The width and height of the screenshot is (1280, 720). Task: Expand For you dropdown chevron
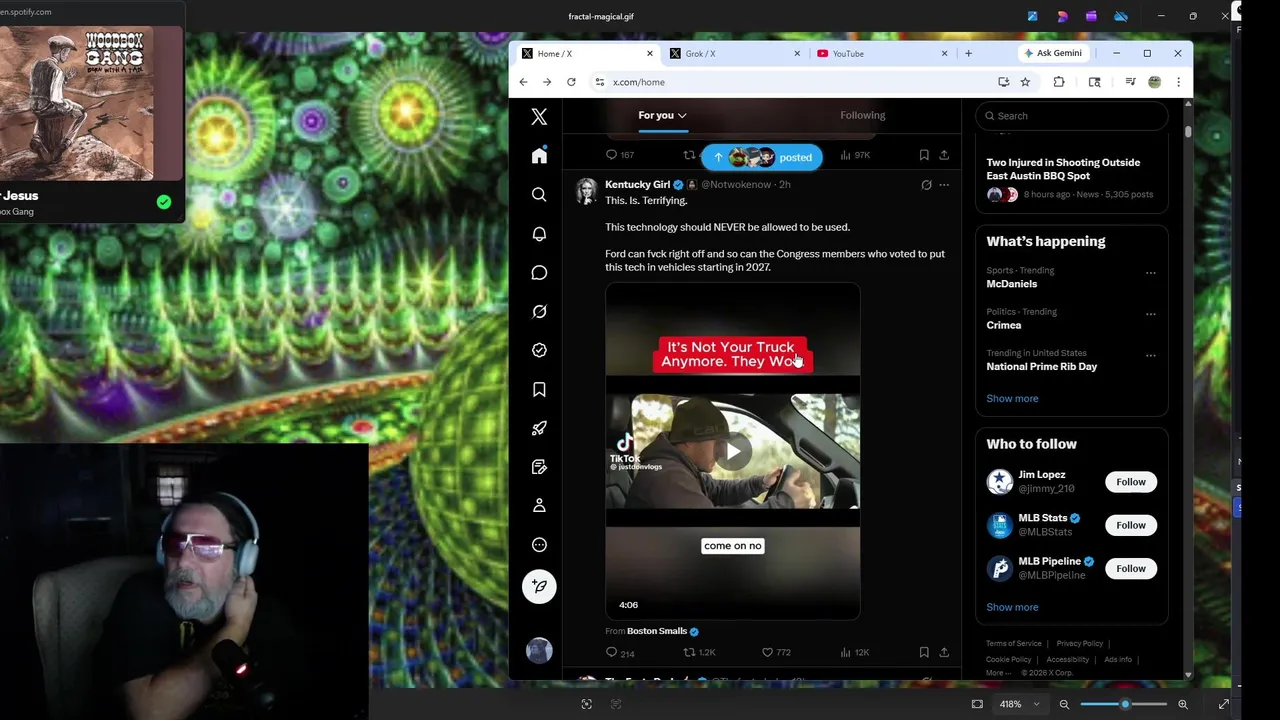[682, 115]
